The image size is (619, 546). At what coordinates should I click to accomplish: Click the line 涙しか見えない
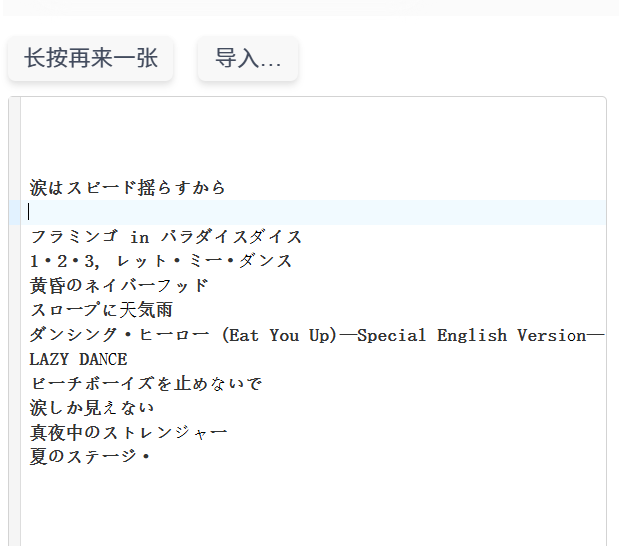pos(92,408)
